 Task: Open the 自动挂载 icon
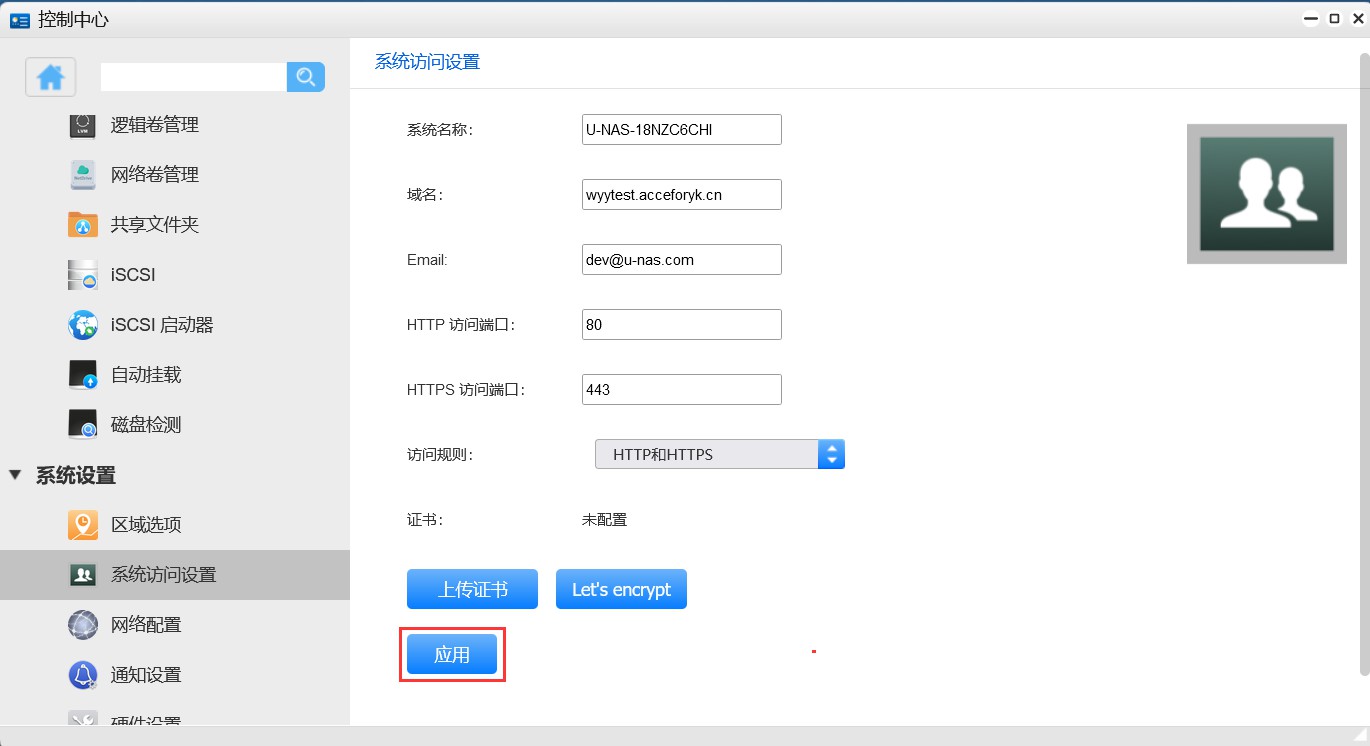[x=82, y=375]
